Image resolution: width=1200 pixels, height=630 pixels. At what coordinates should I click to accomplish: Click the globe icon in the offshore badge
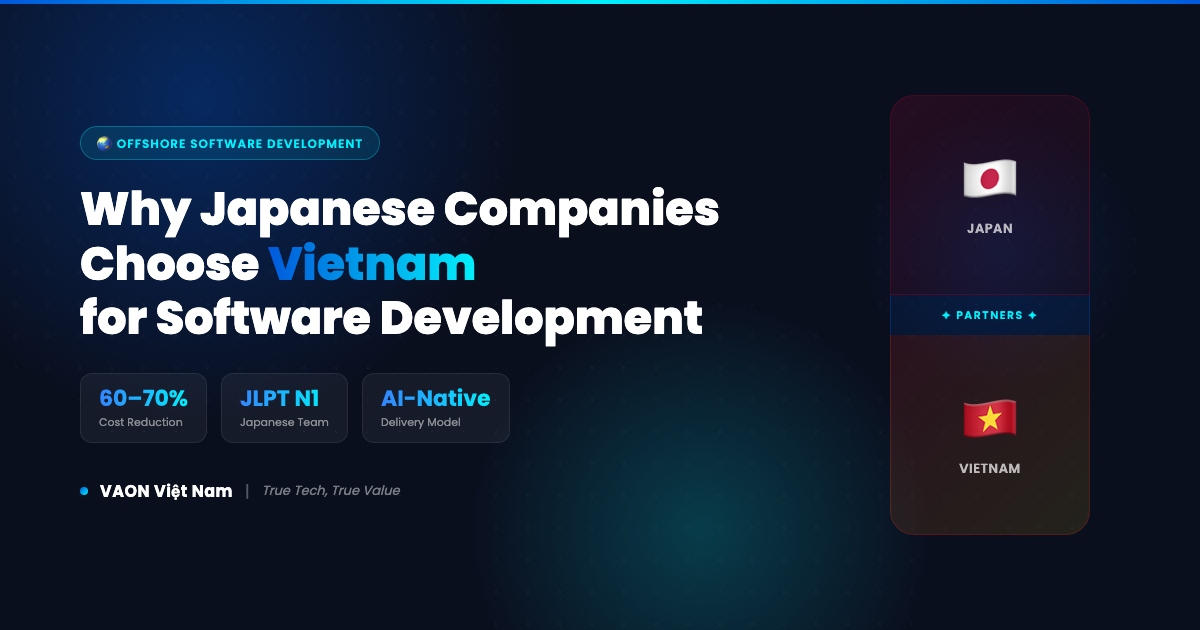click(103, 143)
